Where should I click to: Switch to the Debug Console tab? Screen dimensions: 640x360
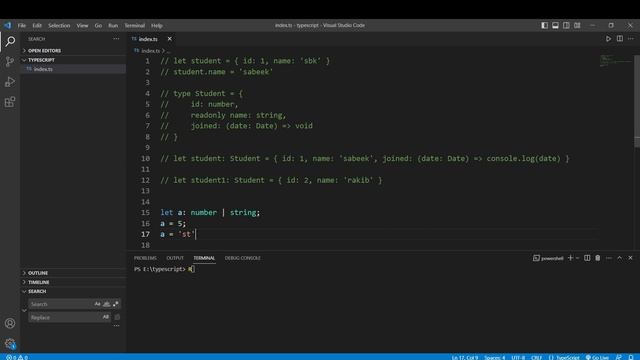pos(242,258)
